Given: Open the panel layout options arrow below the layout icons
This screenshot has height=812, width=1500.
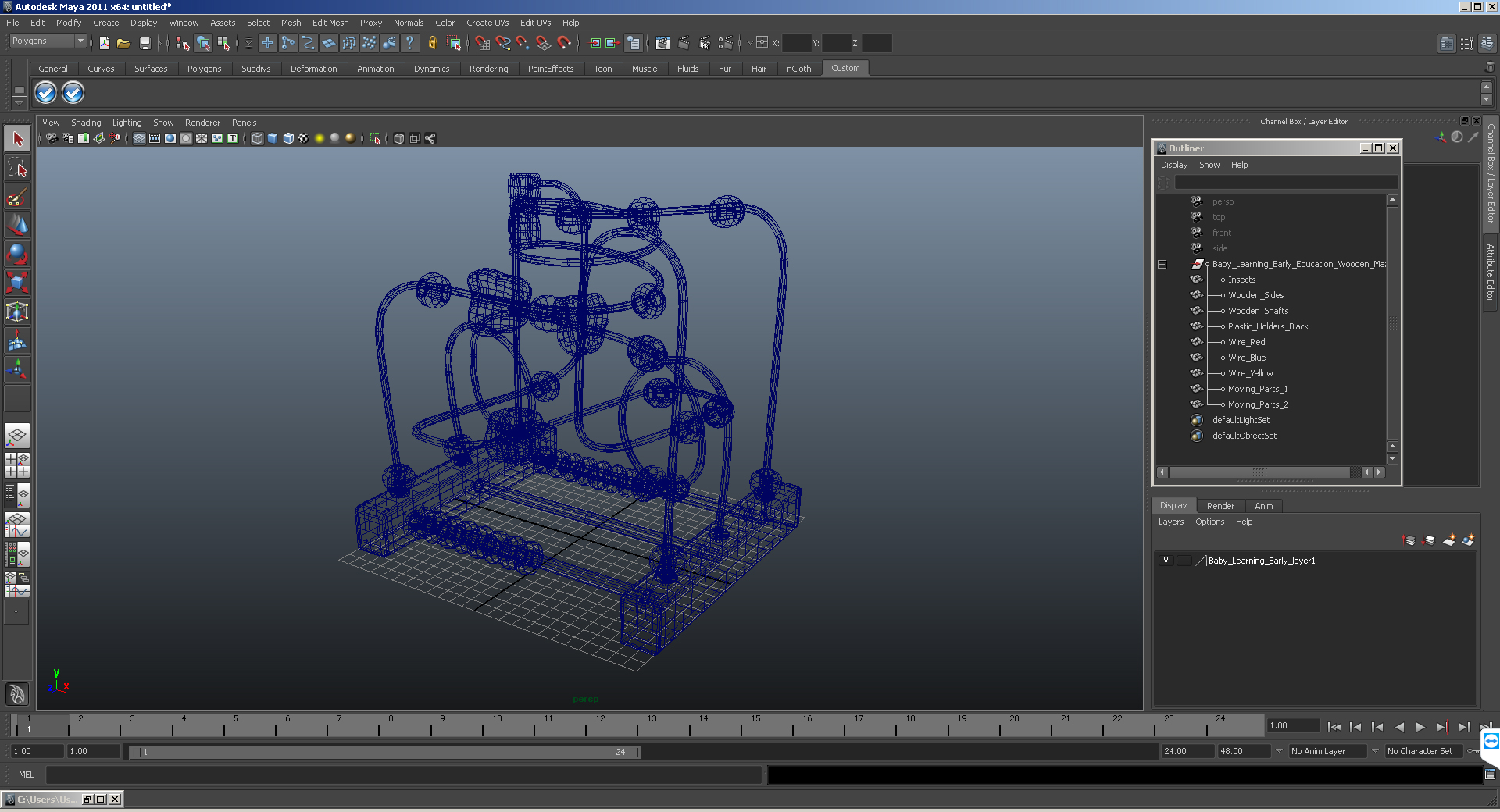Looking at the screenshot, I should pos(16,612).
